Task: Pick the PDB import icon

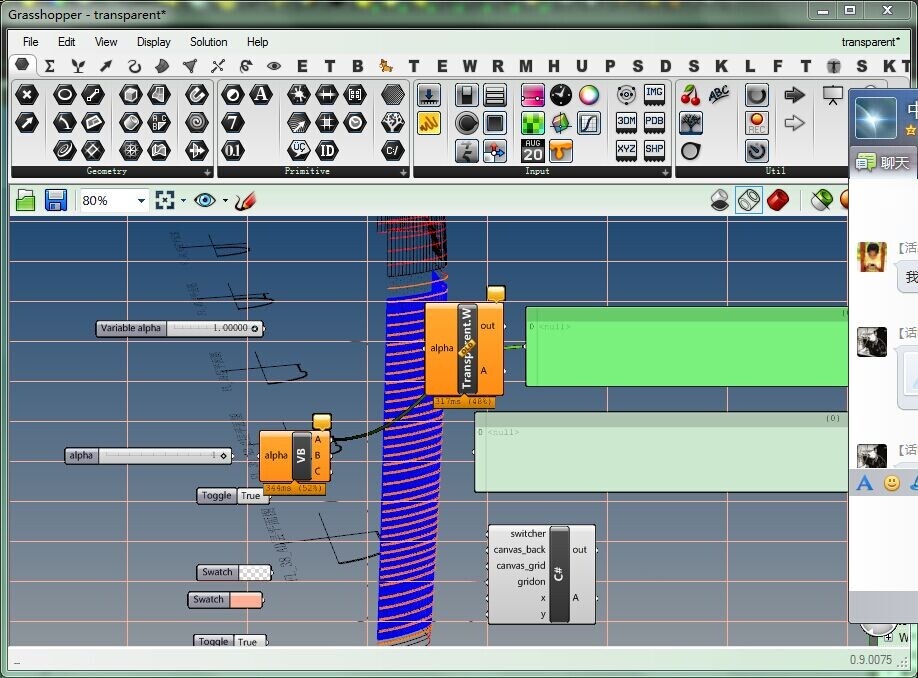Action: coord(654,123)
